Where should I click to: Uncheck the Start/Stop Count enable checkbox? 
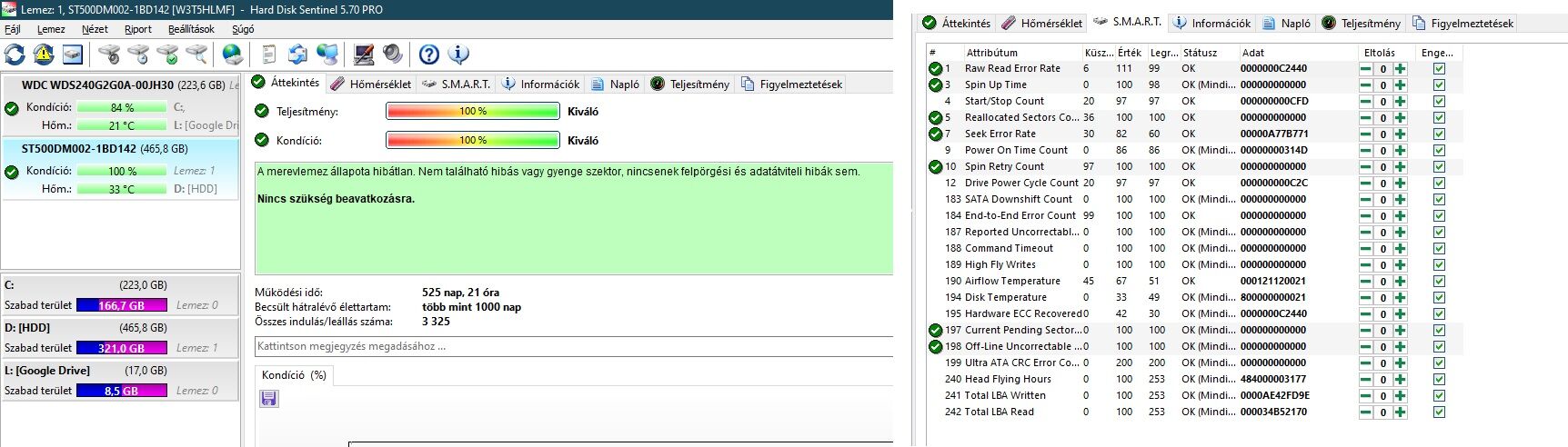[x=1439, y=101]
